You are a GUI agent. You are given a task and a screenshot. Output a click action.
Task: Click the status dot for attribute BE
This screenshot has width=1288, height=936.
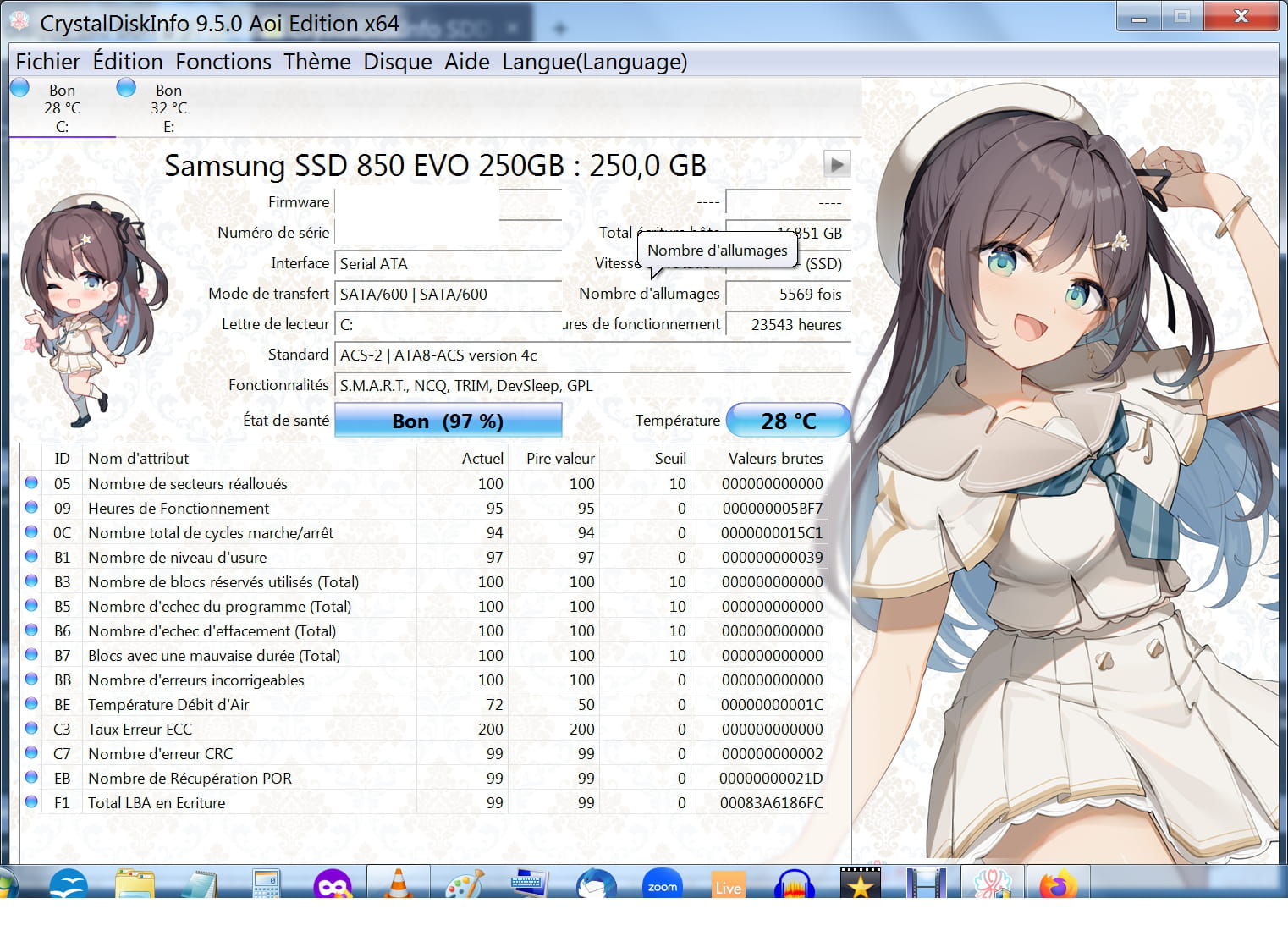(31, 704)
